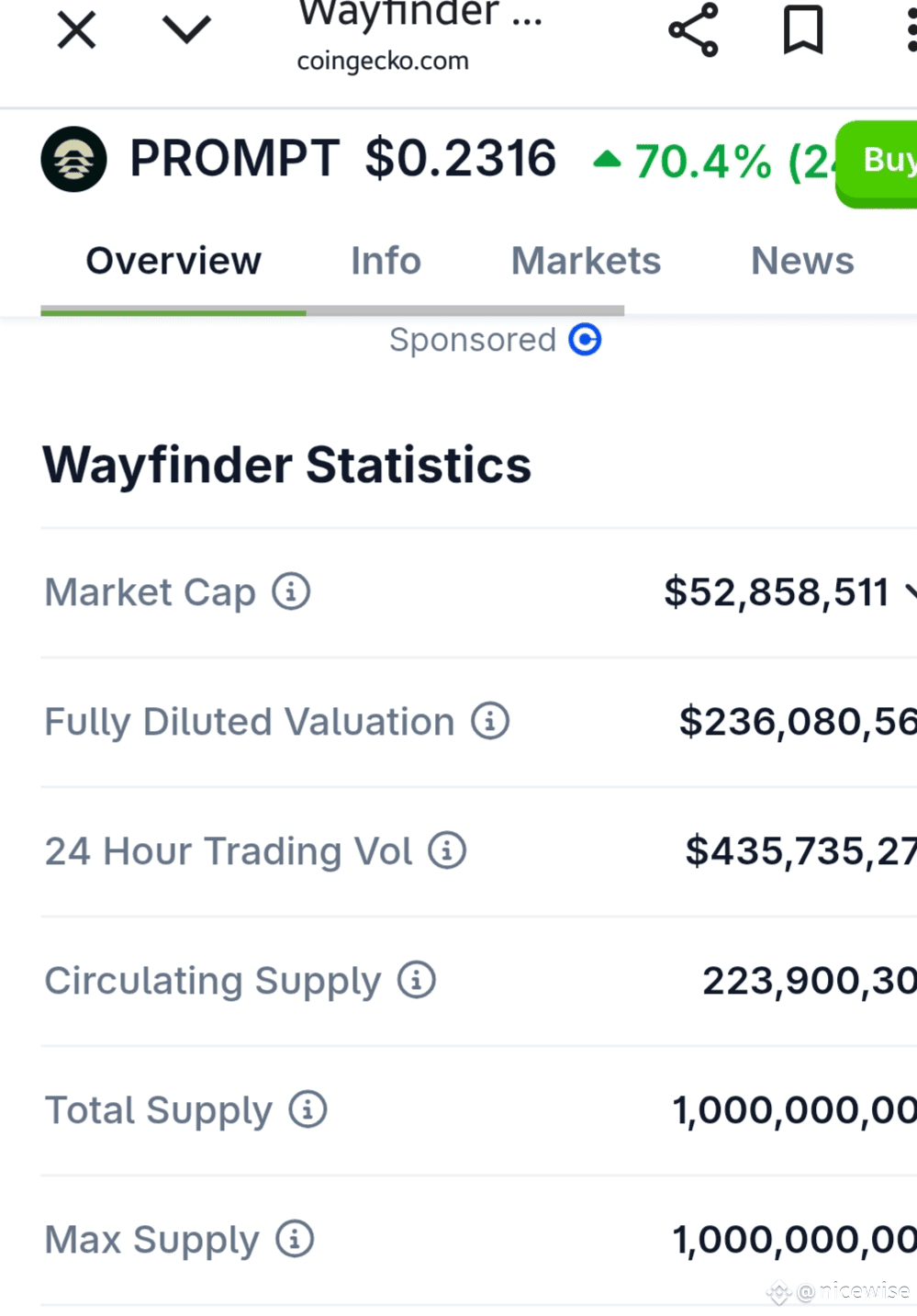Expand the browser chevron dropdown
The height and width of the screenshot is (1316, 917).
click(186, 30)
